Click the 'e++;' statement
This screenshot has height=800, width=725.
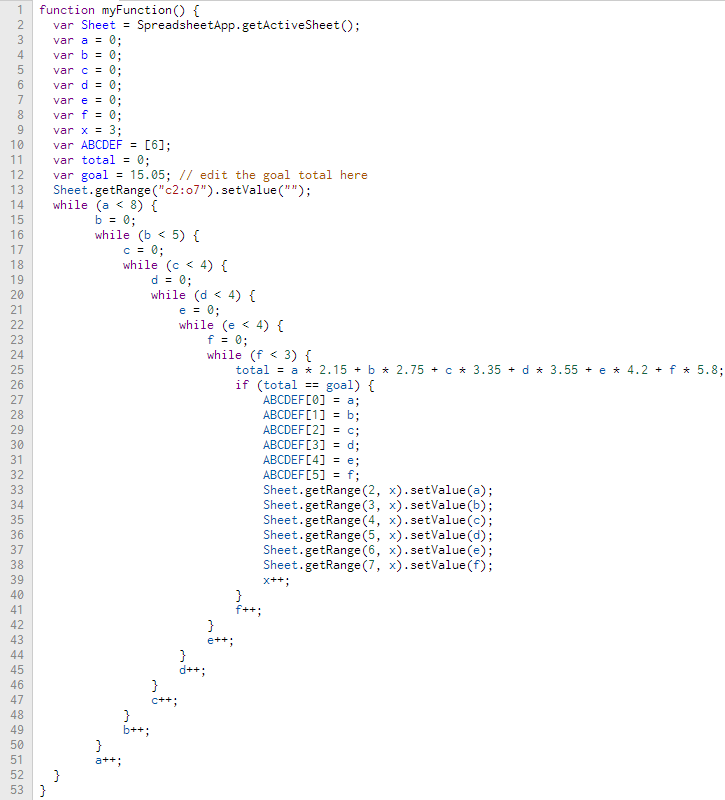pyautogui.click(x=220, y=640)
